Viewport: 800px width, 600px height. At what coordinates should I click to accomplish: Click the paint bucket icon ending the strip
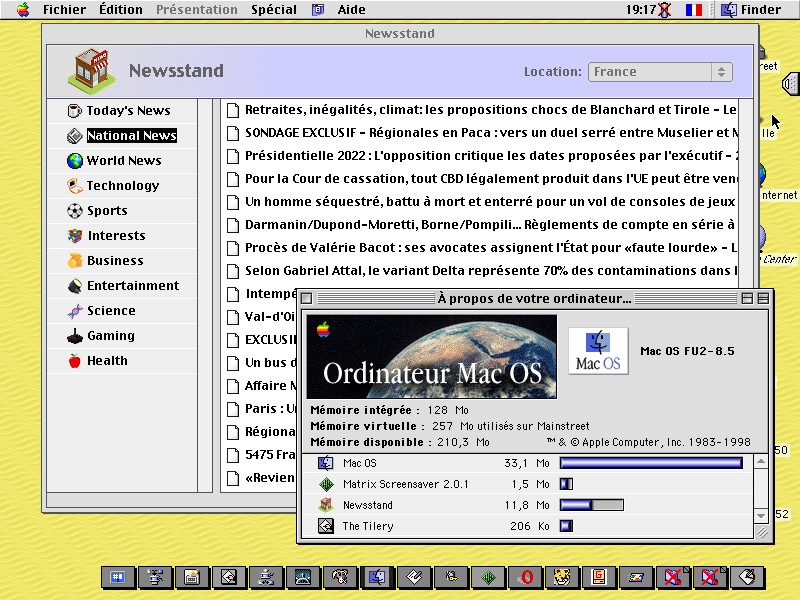point(747,577)
